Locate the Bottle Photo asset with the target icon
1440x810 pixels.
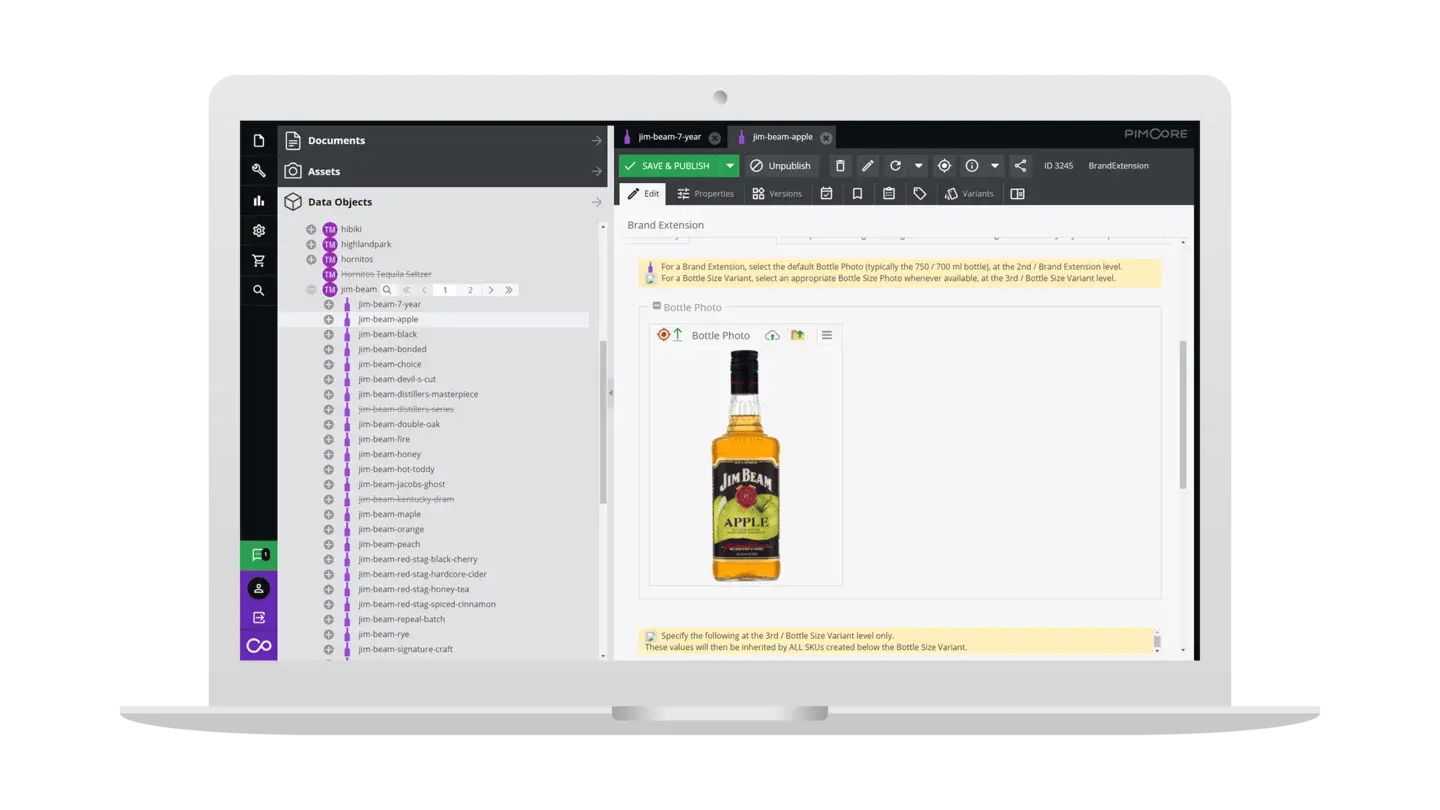pos(664,334)
